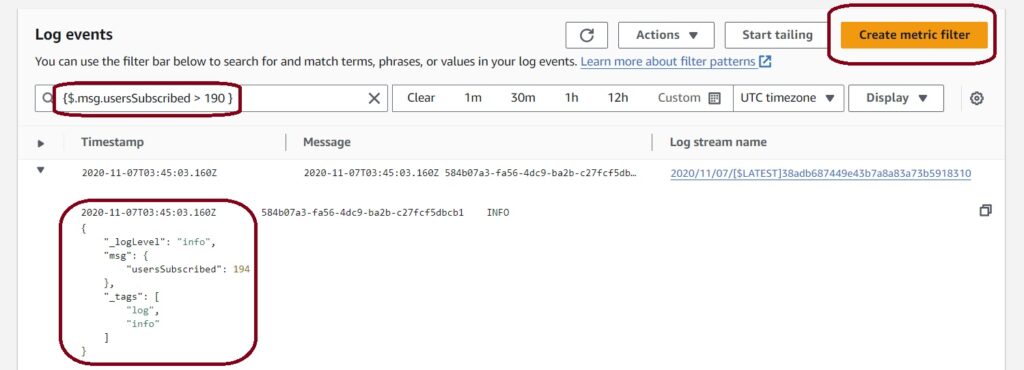Expand all rows using header arrow
This screenshot has height=370, width=1024.
(40, 143)
